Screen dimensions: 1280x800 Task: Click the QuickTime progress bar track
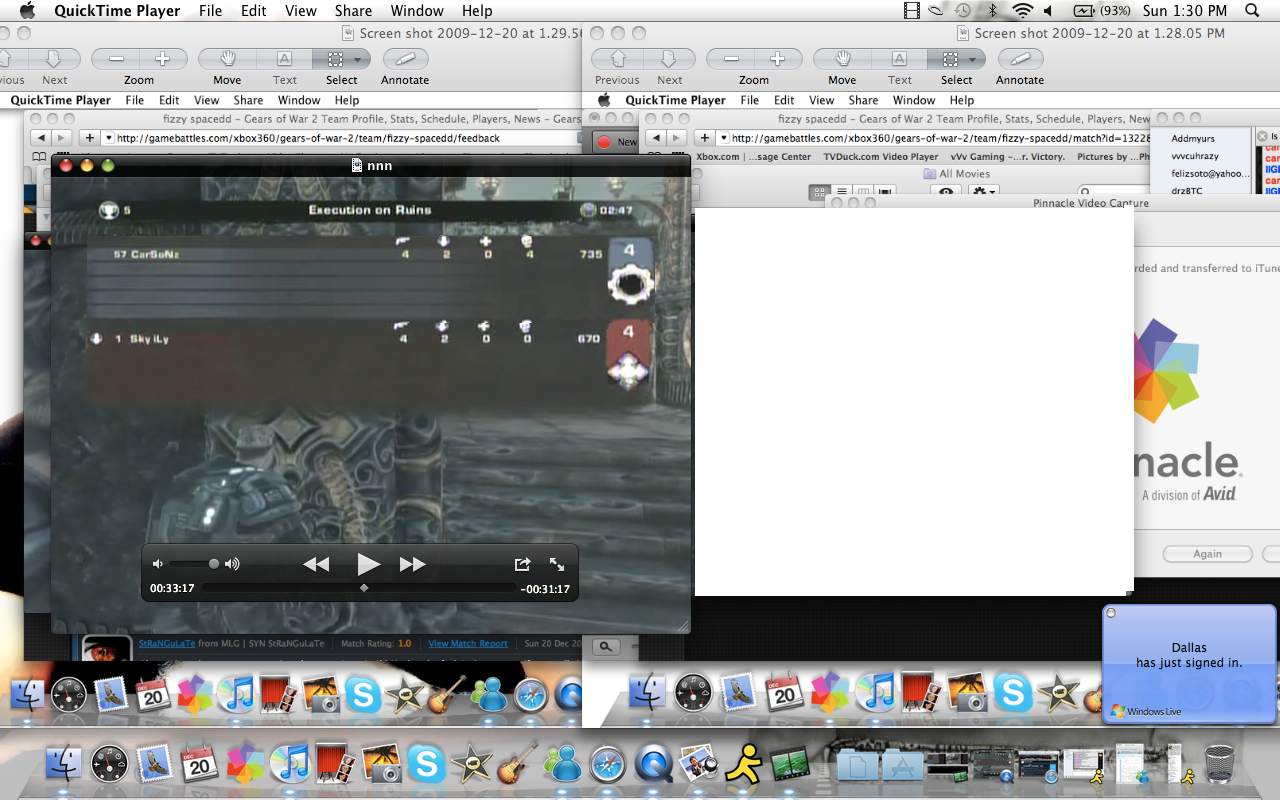360,588
